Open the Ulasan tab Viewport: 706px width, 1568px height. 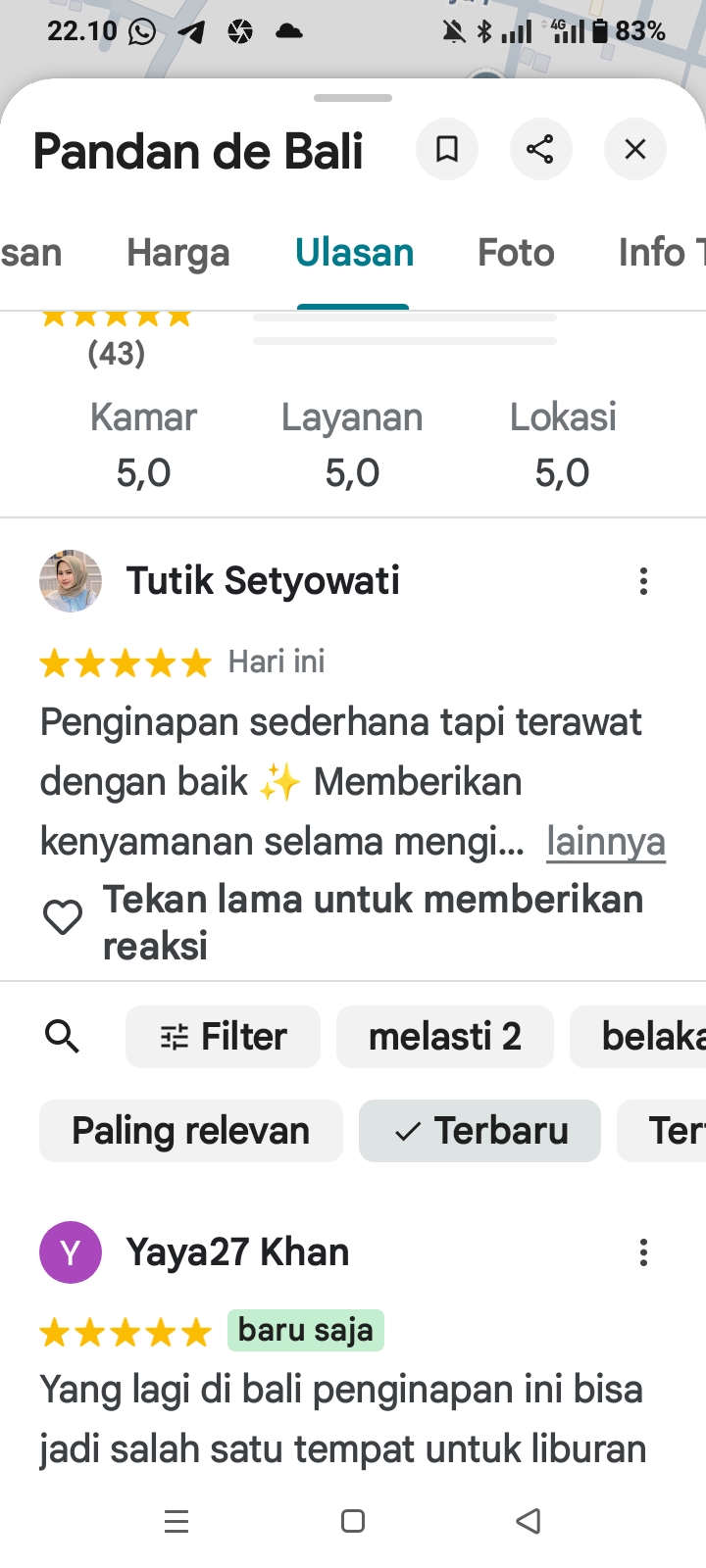pyautogui.click(x=354, y=253)
